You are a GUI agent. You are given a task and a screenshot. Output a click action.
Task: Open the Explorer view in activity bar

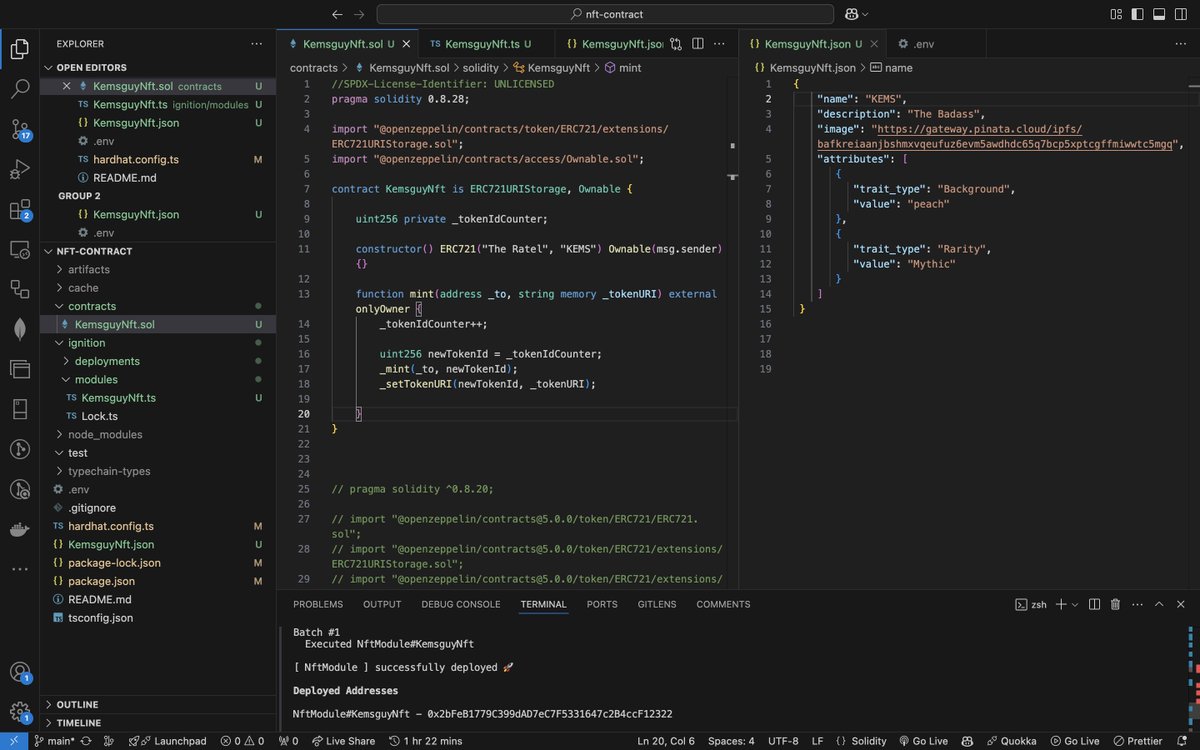(x=19, y=49)
